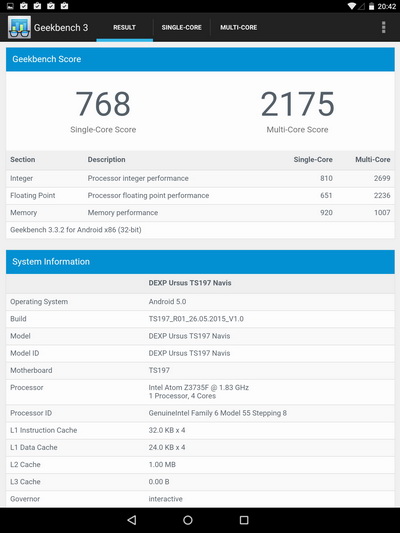Select the Floating Point performance row
400x533 pixels.
tap(200, 195)
